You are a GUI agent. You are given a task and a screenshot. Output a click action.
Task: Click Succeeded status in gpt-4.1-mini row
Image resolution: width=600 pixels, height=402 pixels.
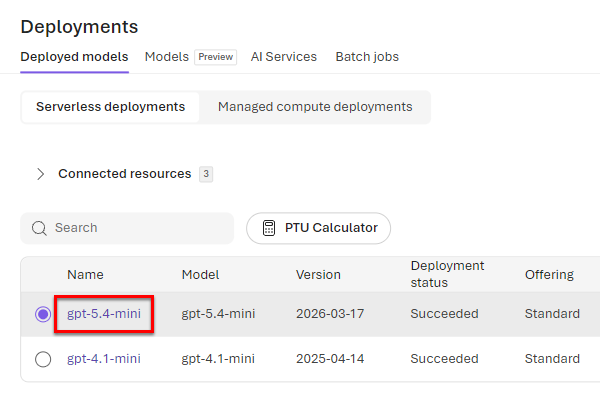click(444, 359)
